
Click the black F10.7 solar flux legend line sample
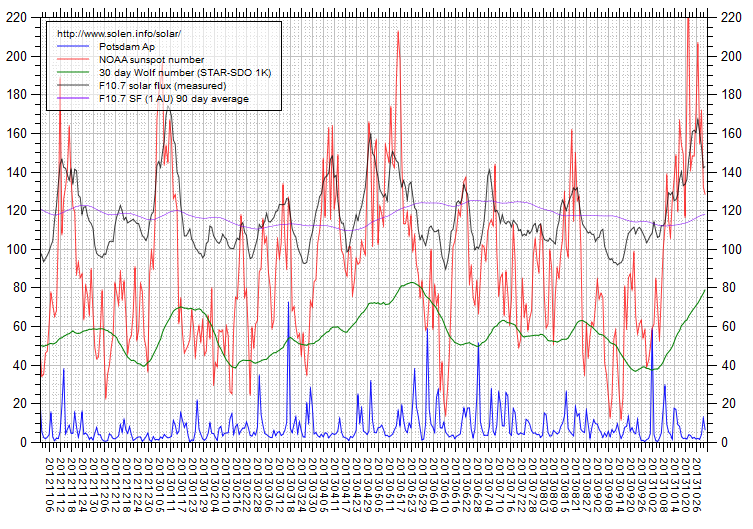(x=73, y=85)
